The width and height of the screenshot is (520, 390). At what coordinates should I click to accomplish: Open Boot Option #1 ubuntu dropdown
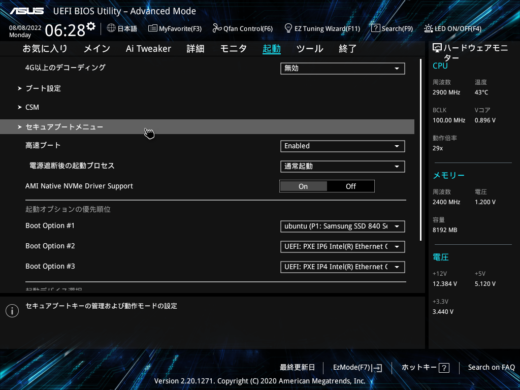[343, 226]
